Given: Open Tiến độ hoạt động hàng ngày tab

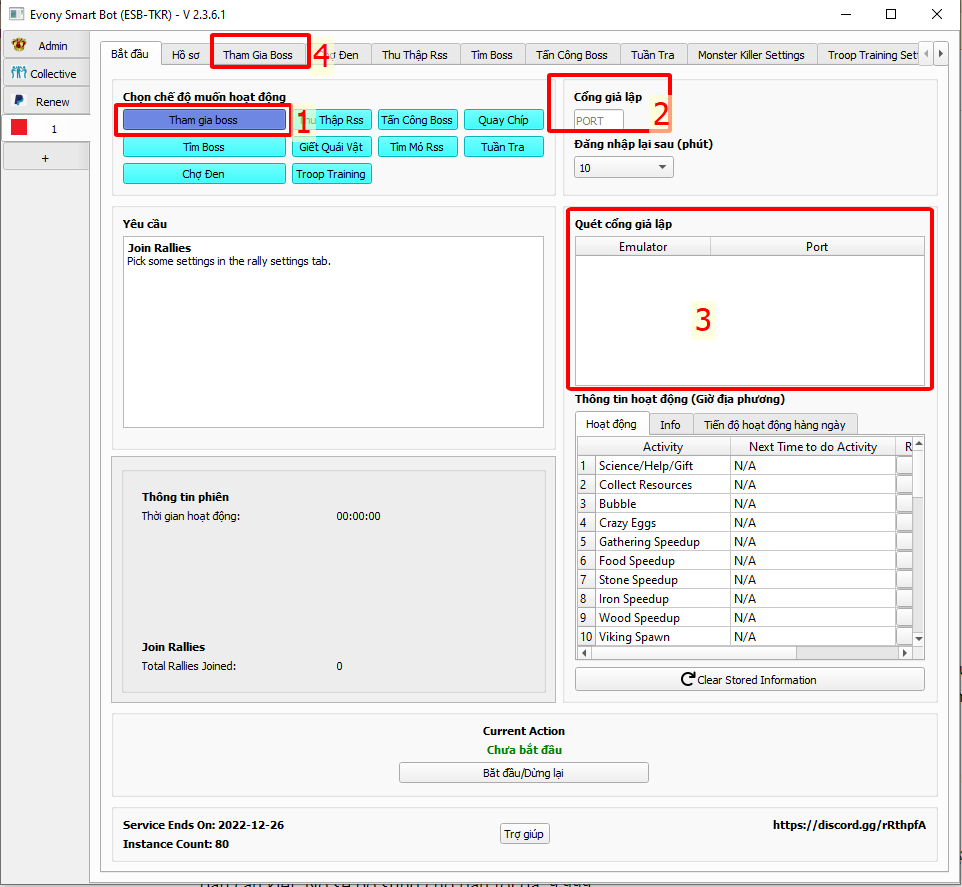Looking at the screenshot, I should tap(774, 424).
